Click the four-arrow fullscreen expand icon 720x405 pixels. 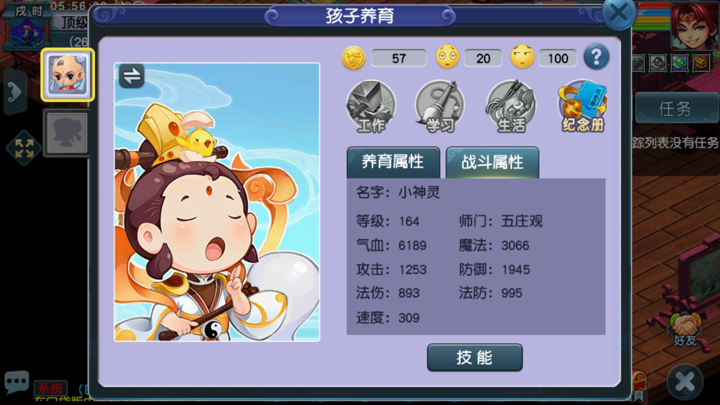24,148
